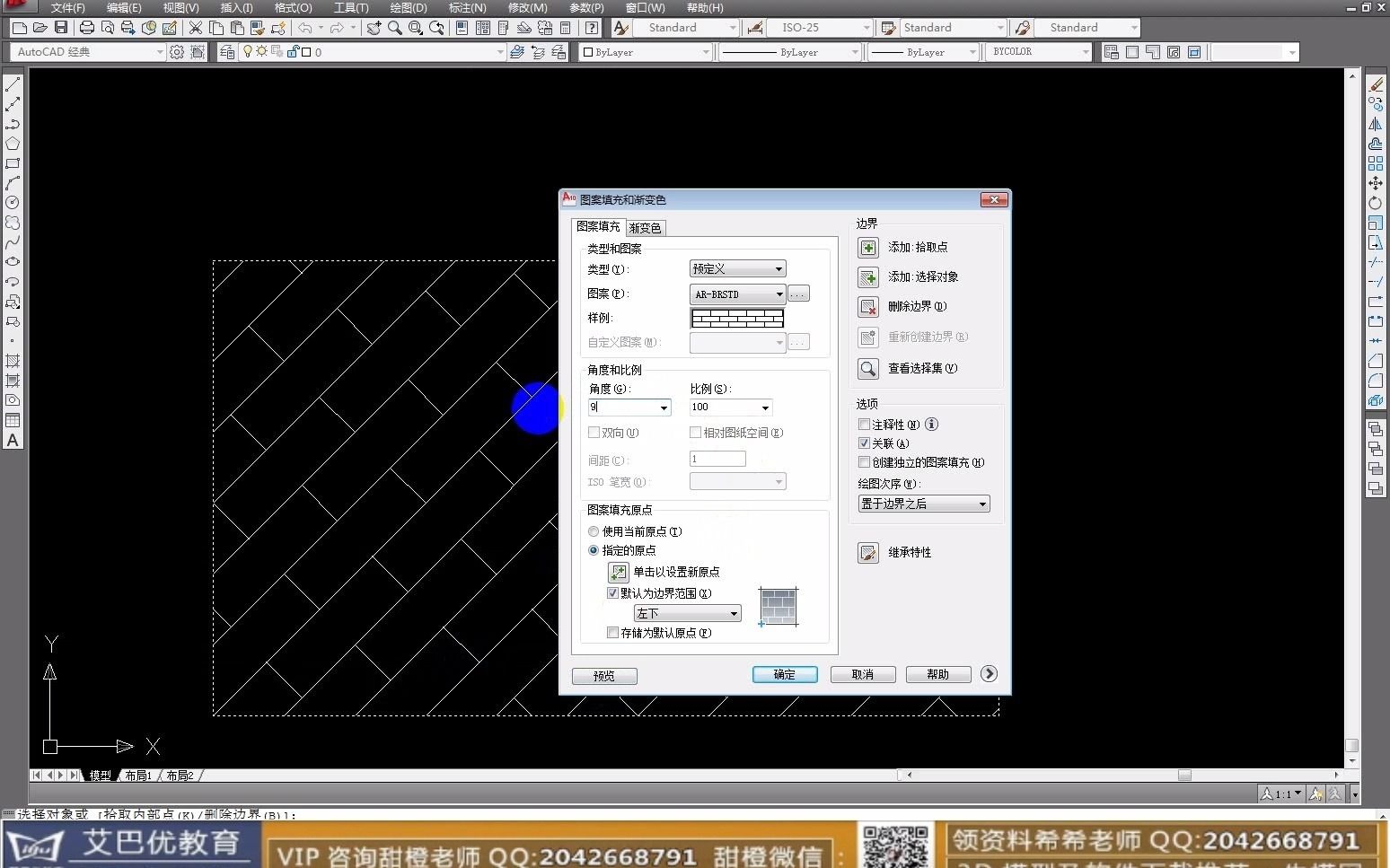This screenshot has height=868, width=1390.
Task: Switch to the 布局1 layout tab
Action: [137, 776]
